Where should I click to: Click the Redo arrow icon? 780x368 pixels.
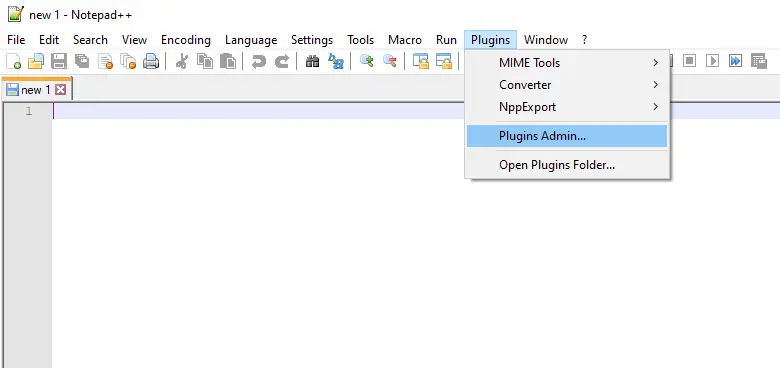click(x=282, y=62)
